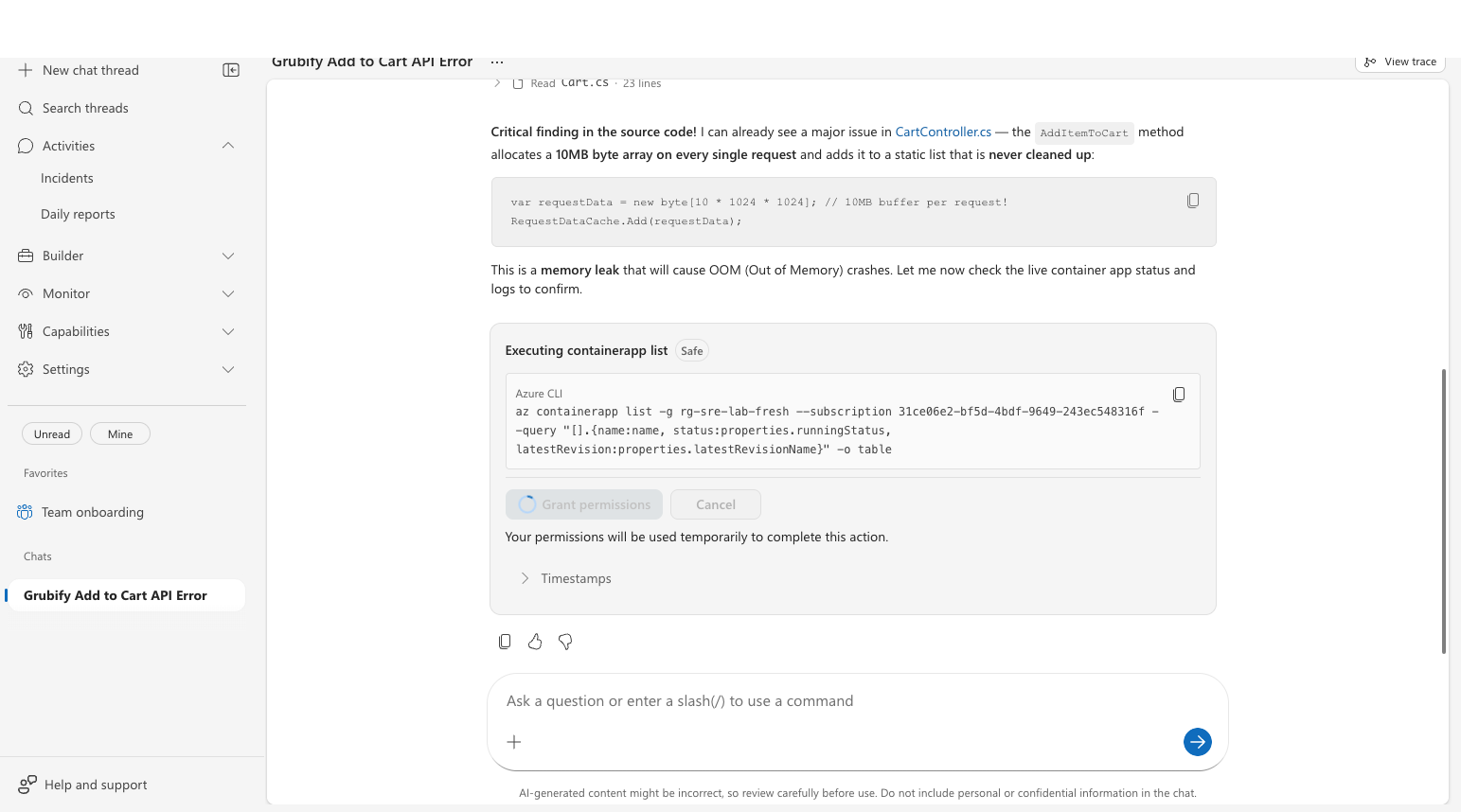The height and width of the screenshot is (812, 1461).
Task: Give thumbs down to the response
Action: pos(565,642)
